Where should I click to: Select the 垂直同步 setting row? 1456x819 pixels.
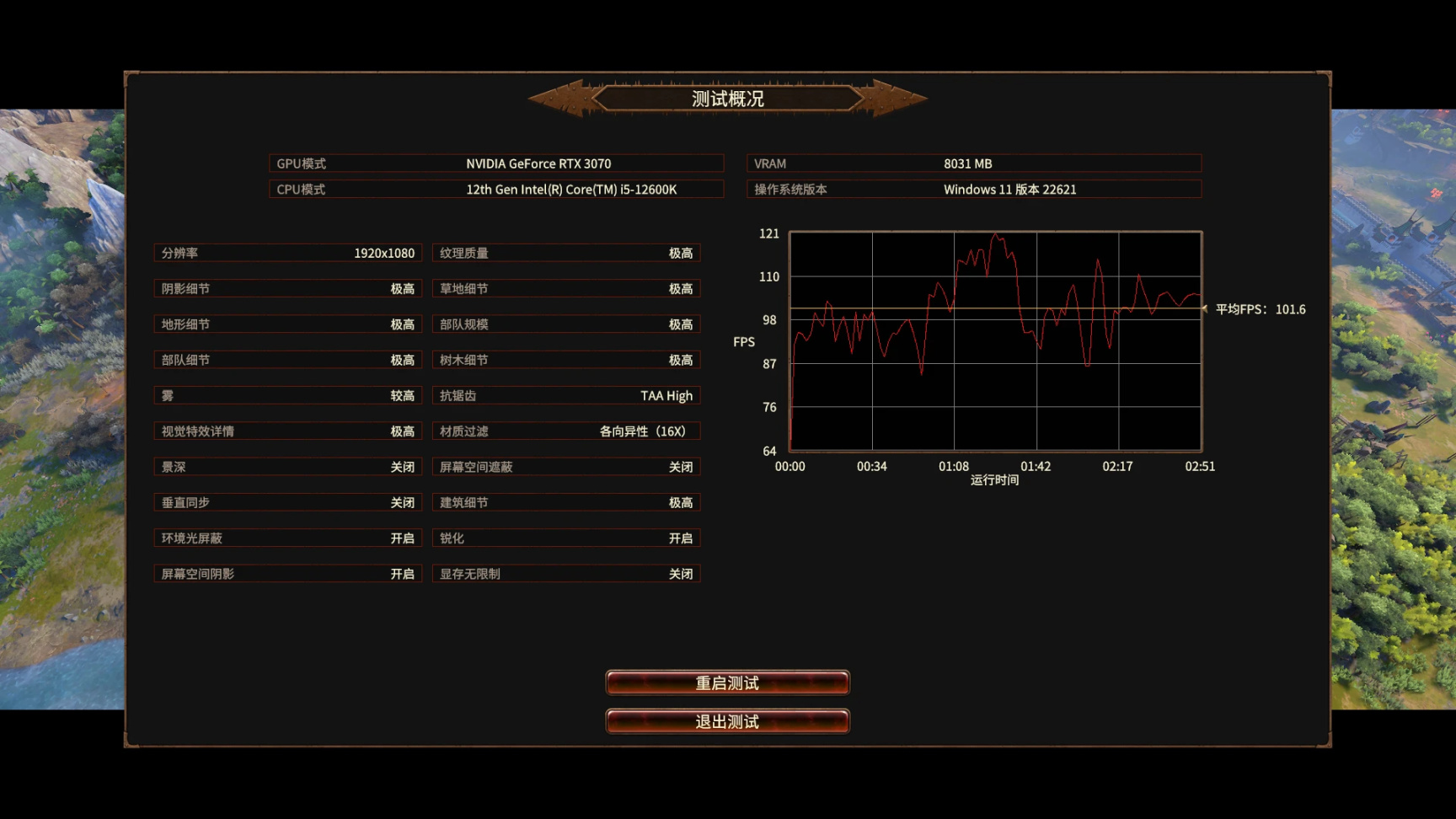point(287,502)
